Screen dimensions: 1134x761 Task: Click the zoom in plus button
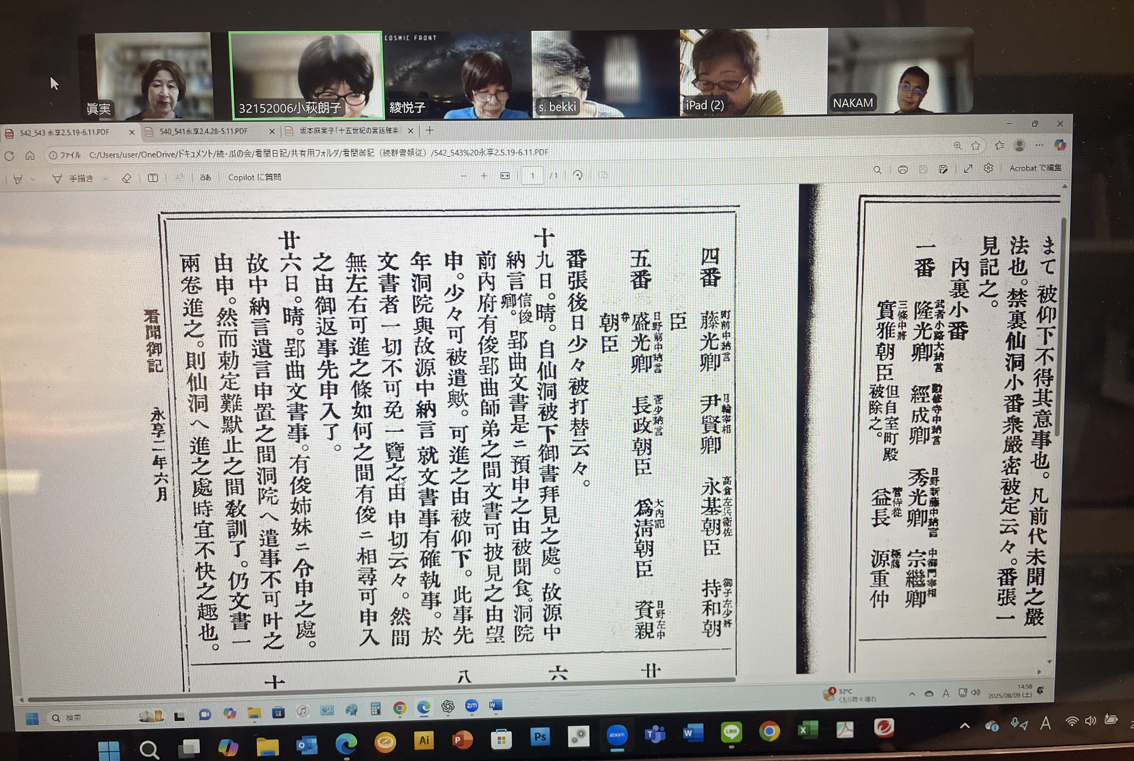(484, 176)
